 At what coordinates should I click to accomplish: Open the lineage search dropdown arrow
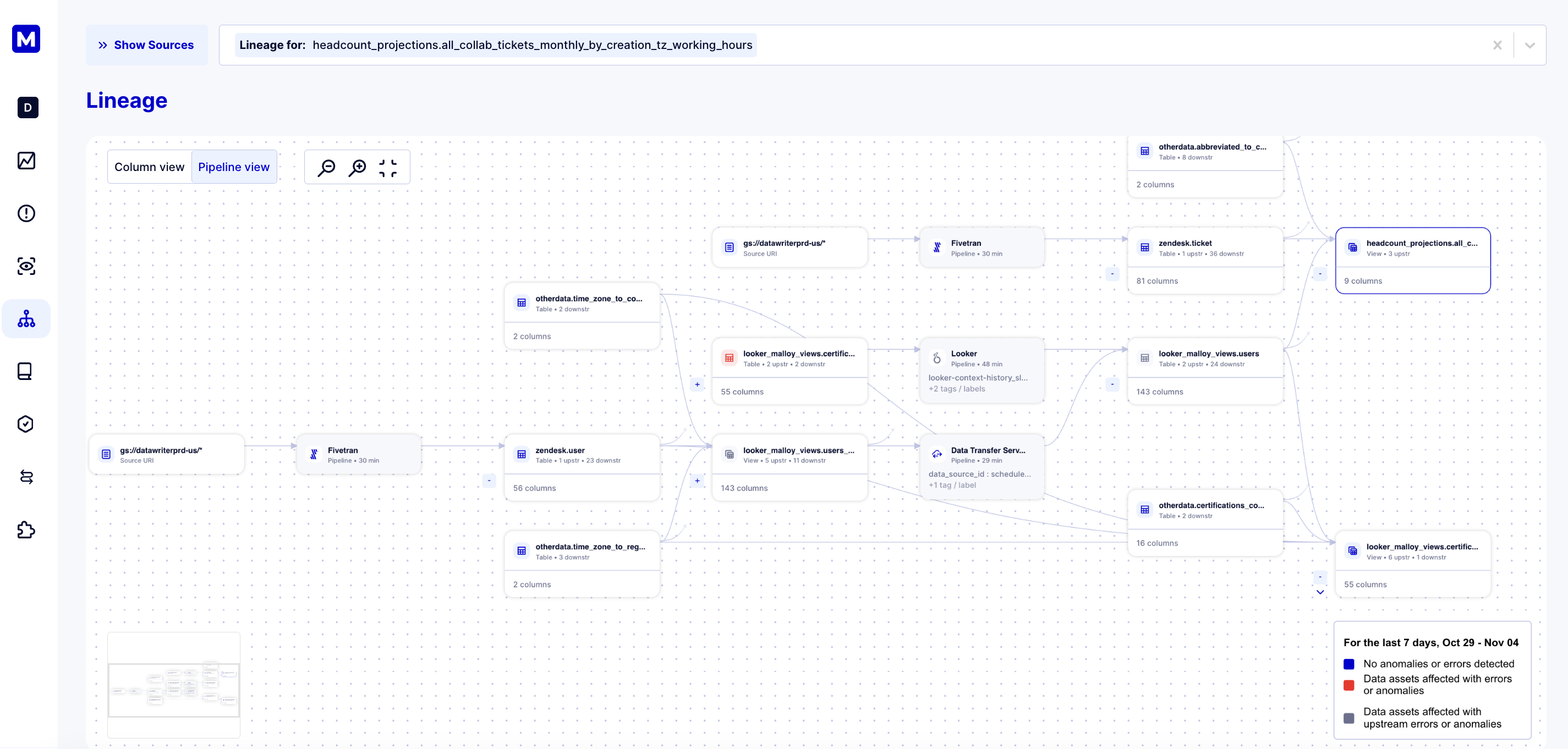point(1529,46)
